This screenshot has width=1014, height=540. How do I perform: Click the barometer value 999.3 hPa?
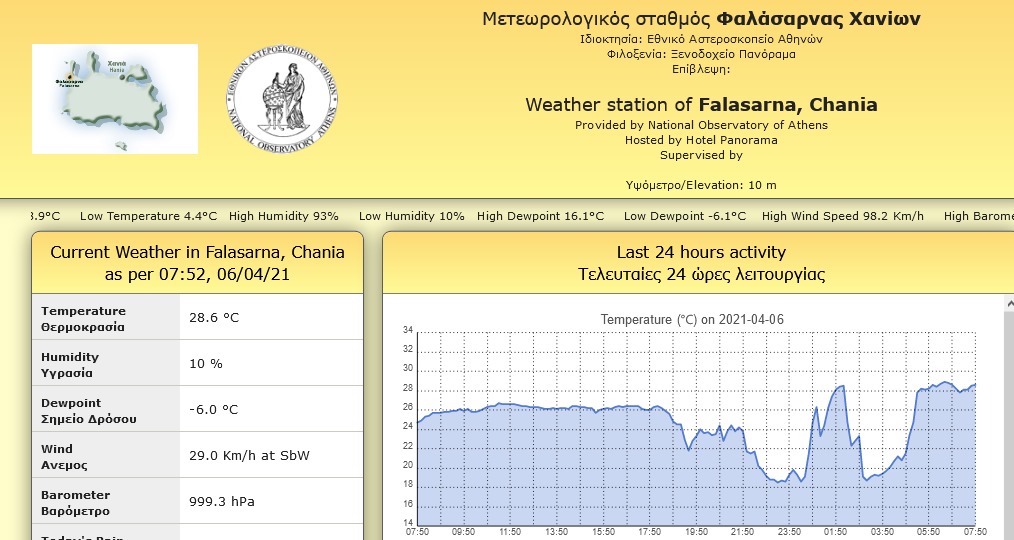(222, 501)
